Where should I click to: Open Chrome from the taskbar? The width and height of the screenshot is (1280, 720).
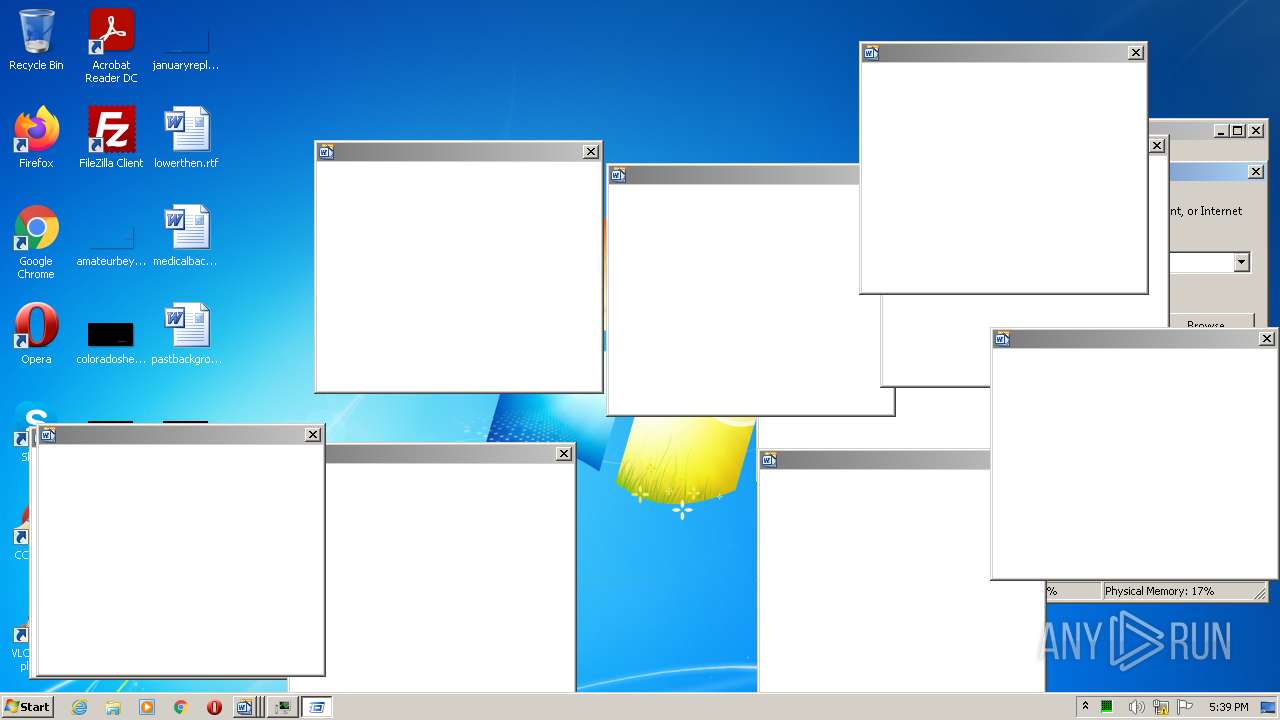[181, 707]
